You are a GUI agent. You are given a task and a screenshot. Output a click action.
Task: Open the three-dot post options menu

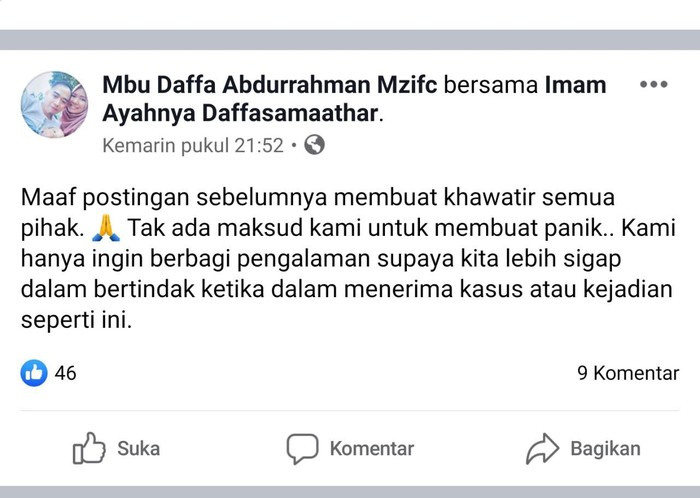coord(653,84)
